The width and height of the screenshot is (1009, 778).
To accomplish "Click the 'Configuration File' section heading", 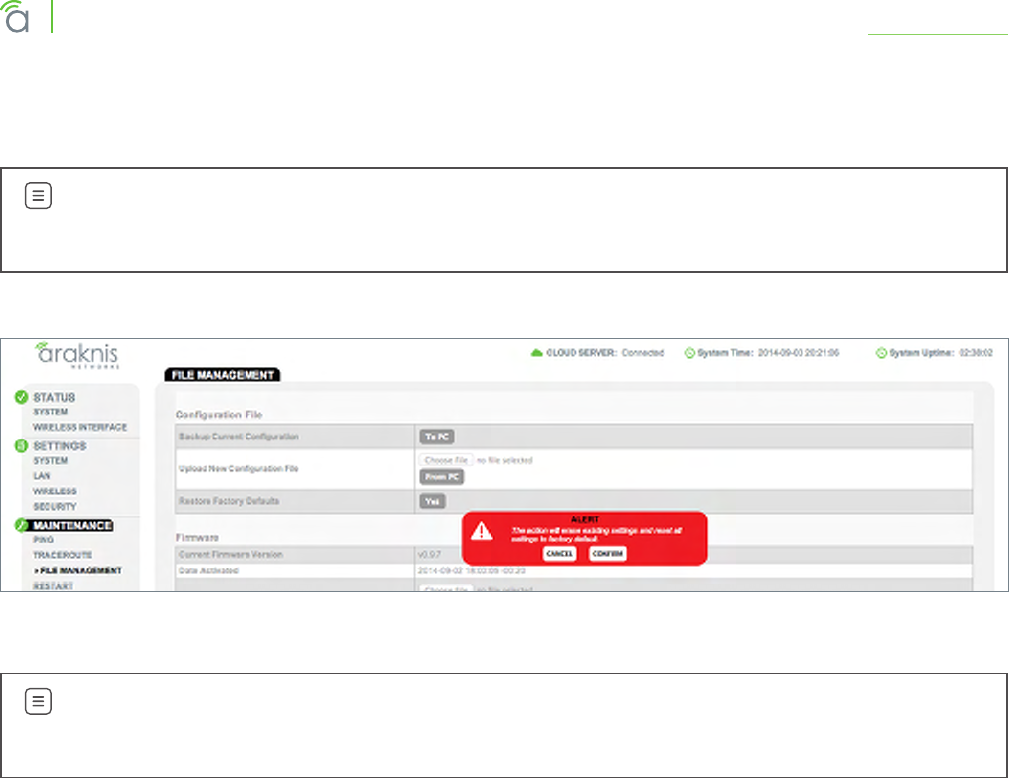I will pos(219,415).
